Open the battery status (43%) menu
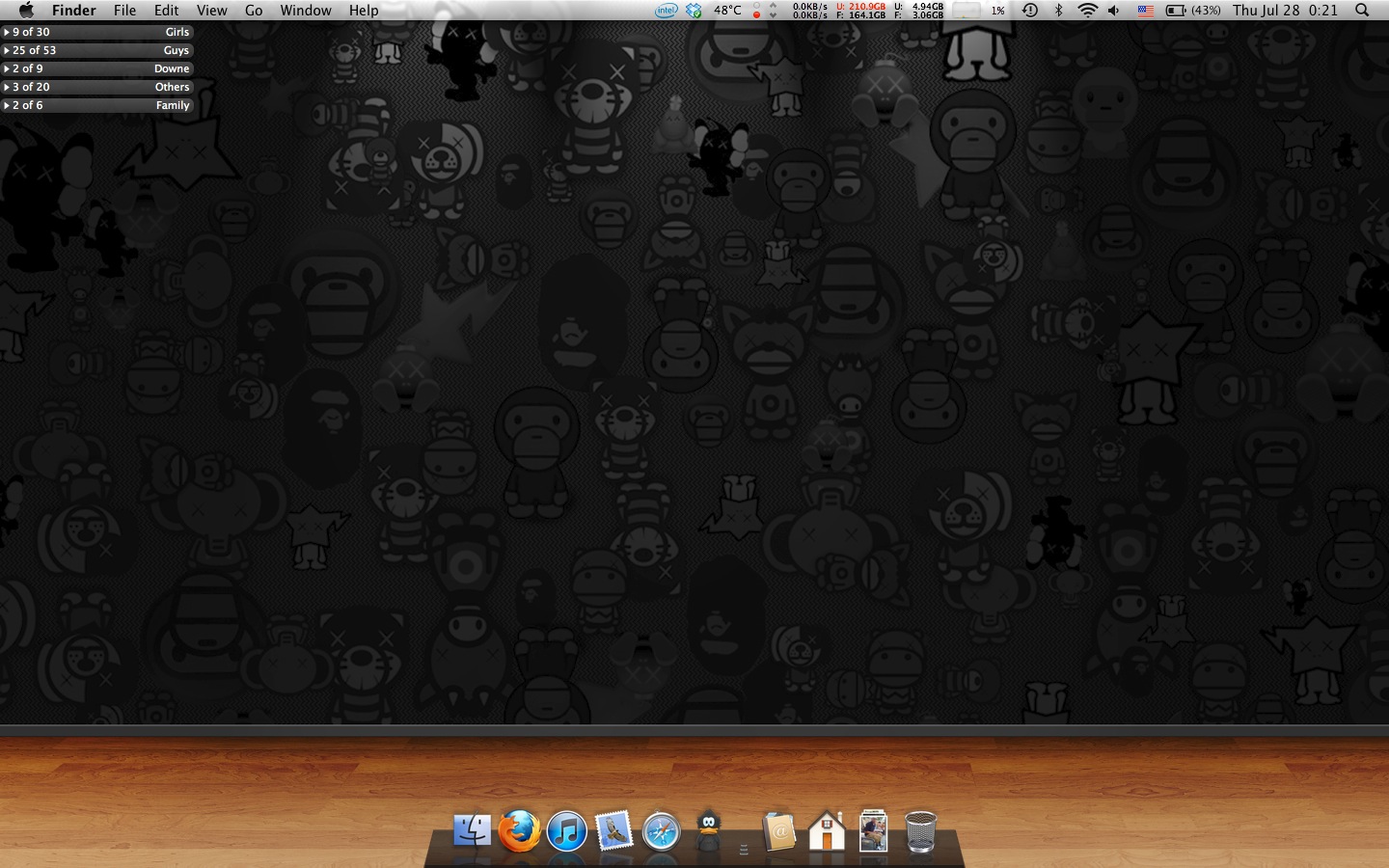Image resolution: width=1389 pixels, height=868 pixels. click(x=1193, y=10)
